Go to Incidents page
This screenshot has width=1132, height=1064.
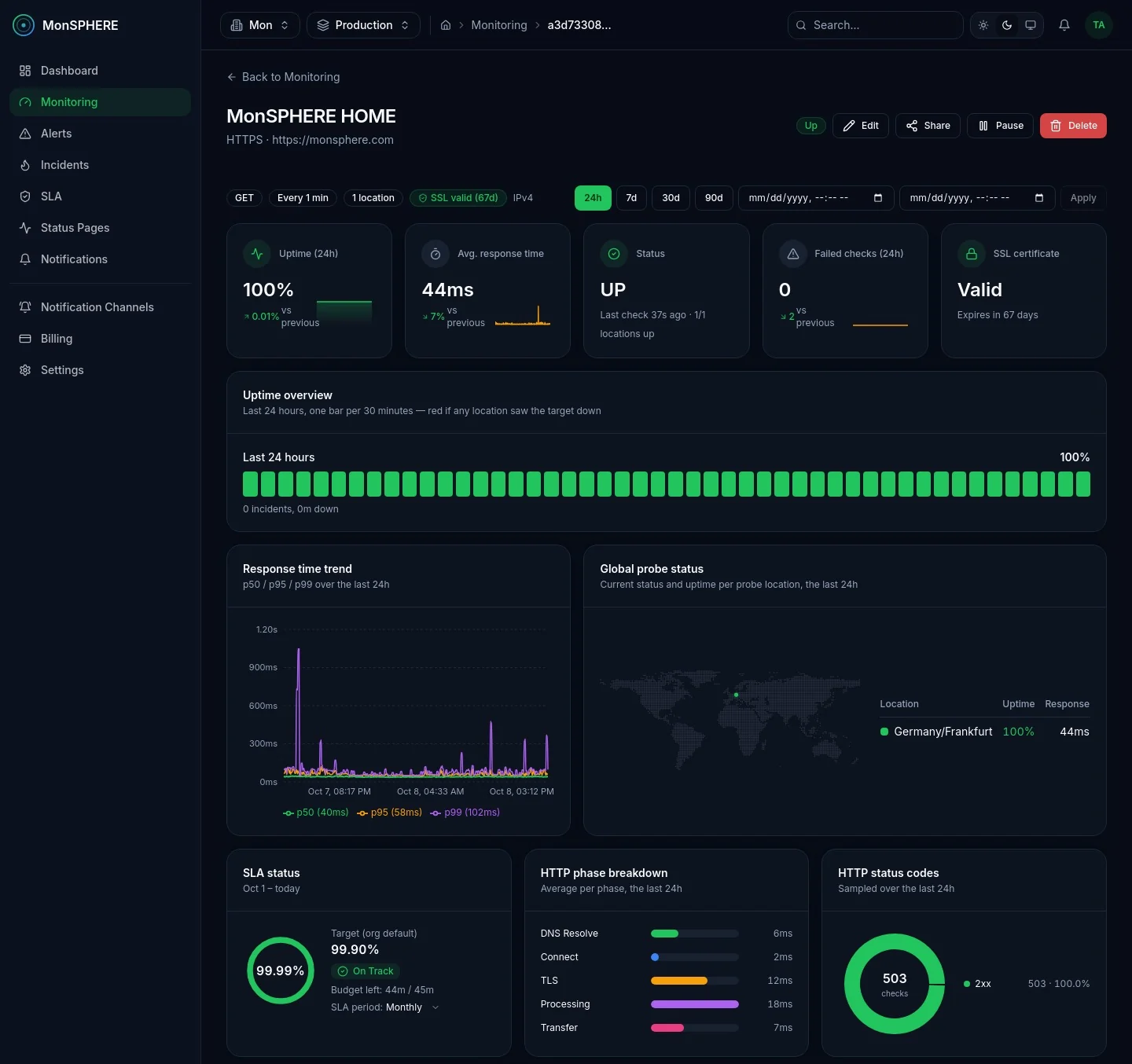(100, 165)
